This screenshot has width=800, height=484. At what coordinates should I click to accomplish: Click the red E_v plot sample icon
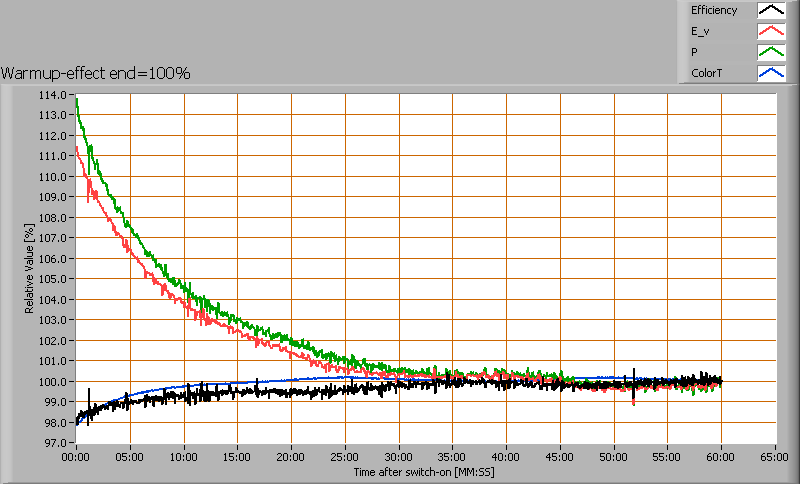tap(770, 32)
